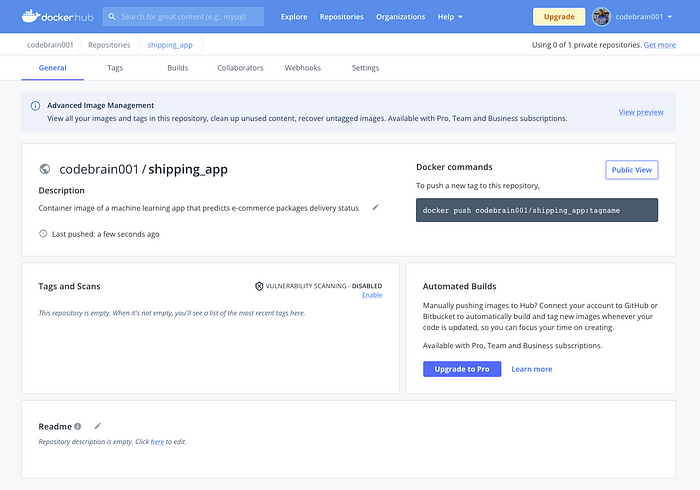Click shipping_app in the breadcrumb
The width and height of the screenshot is (700, 490).
[170, 45]
